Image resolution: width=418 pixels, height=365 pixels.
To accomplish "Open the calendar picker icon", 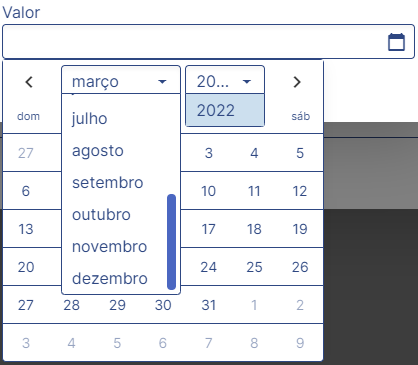I will coord(396,42).
